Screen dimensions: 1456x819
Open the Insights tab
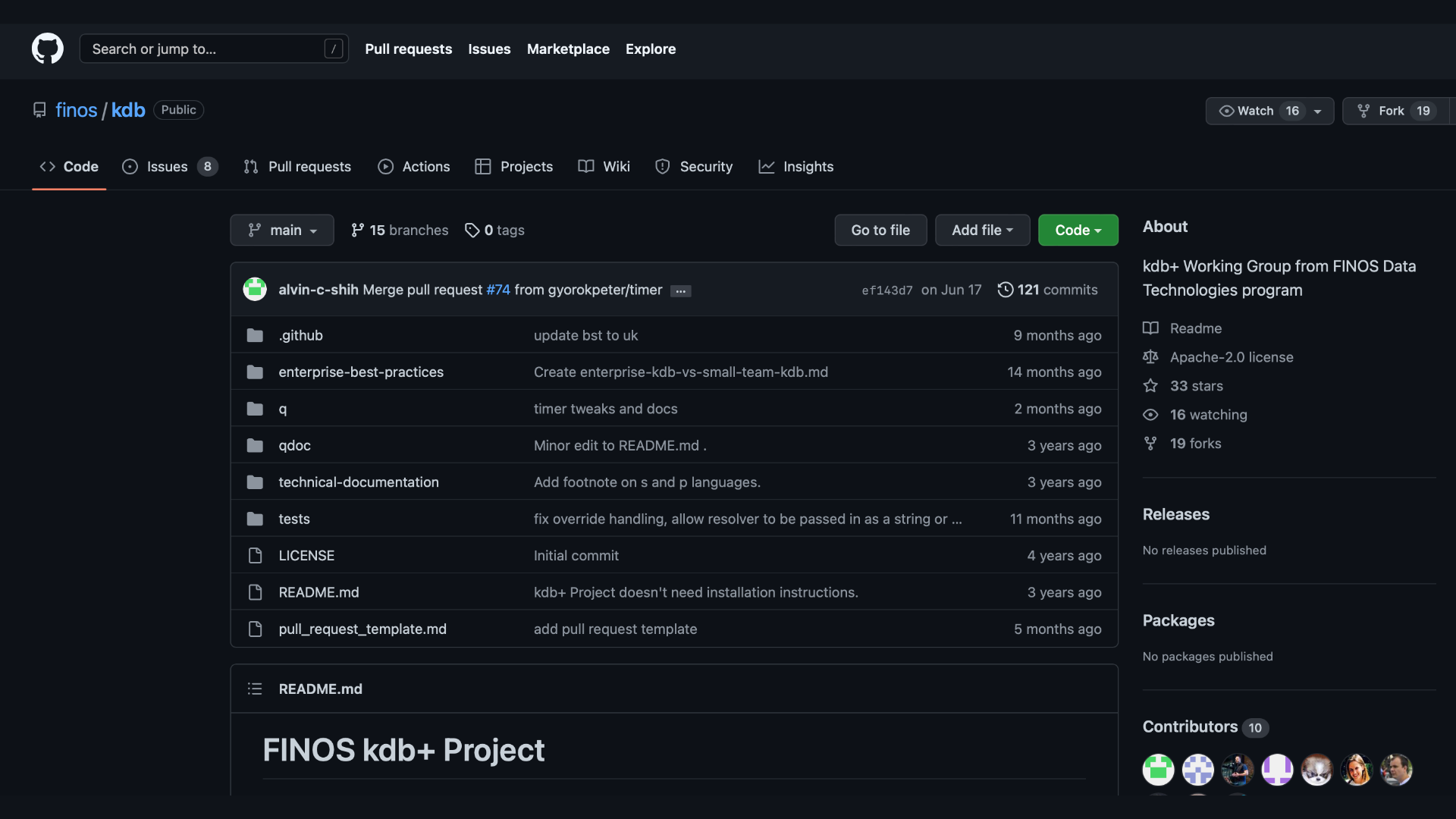coord(796,167)
